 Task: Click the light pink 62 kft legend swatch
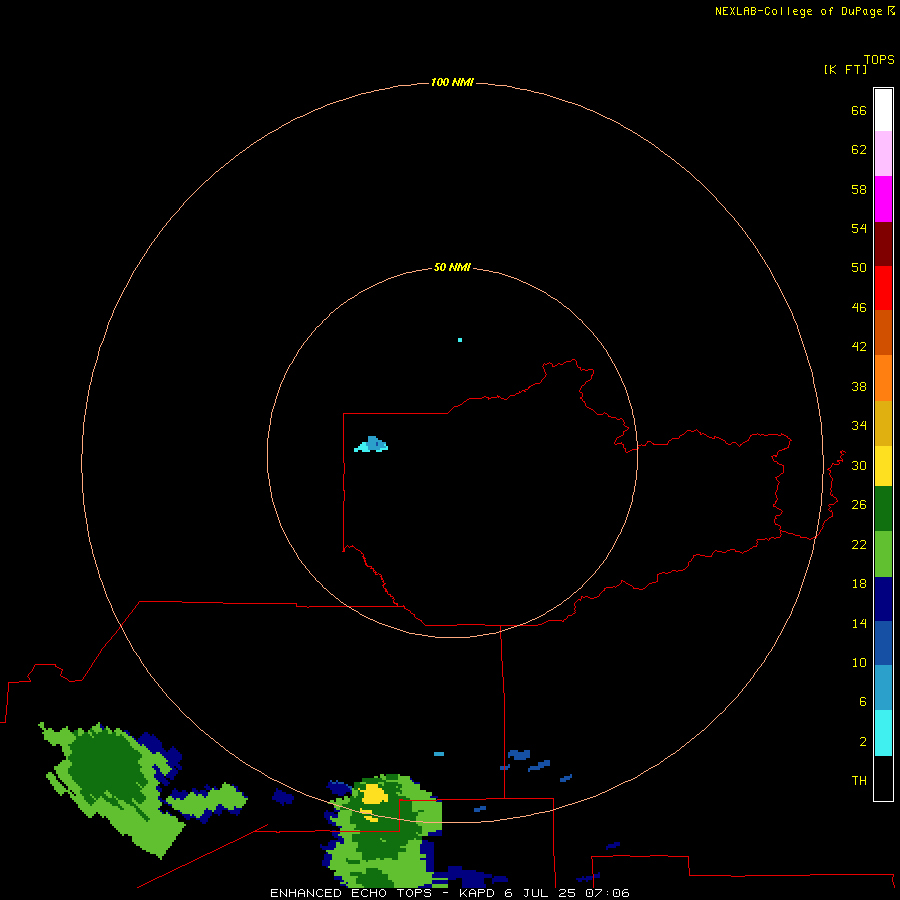tap(883, 154)
